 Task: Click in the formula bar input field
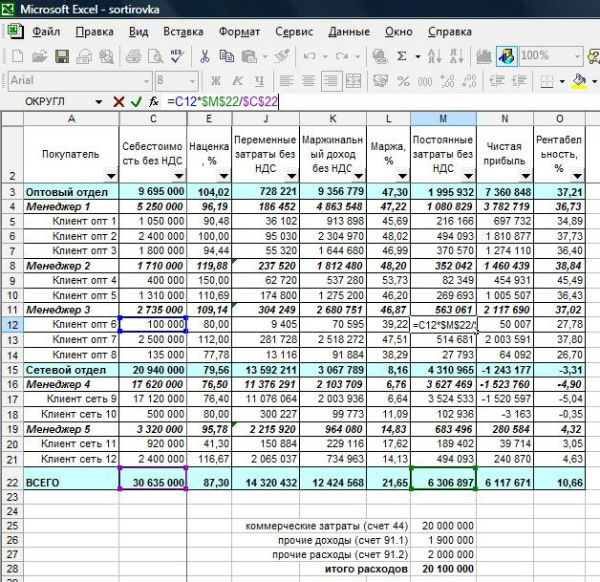point(400,101)
